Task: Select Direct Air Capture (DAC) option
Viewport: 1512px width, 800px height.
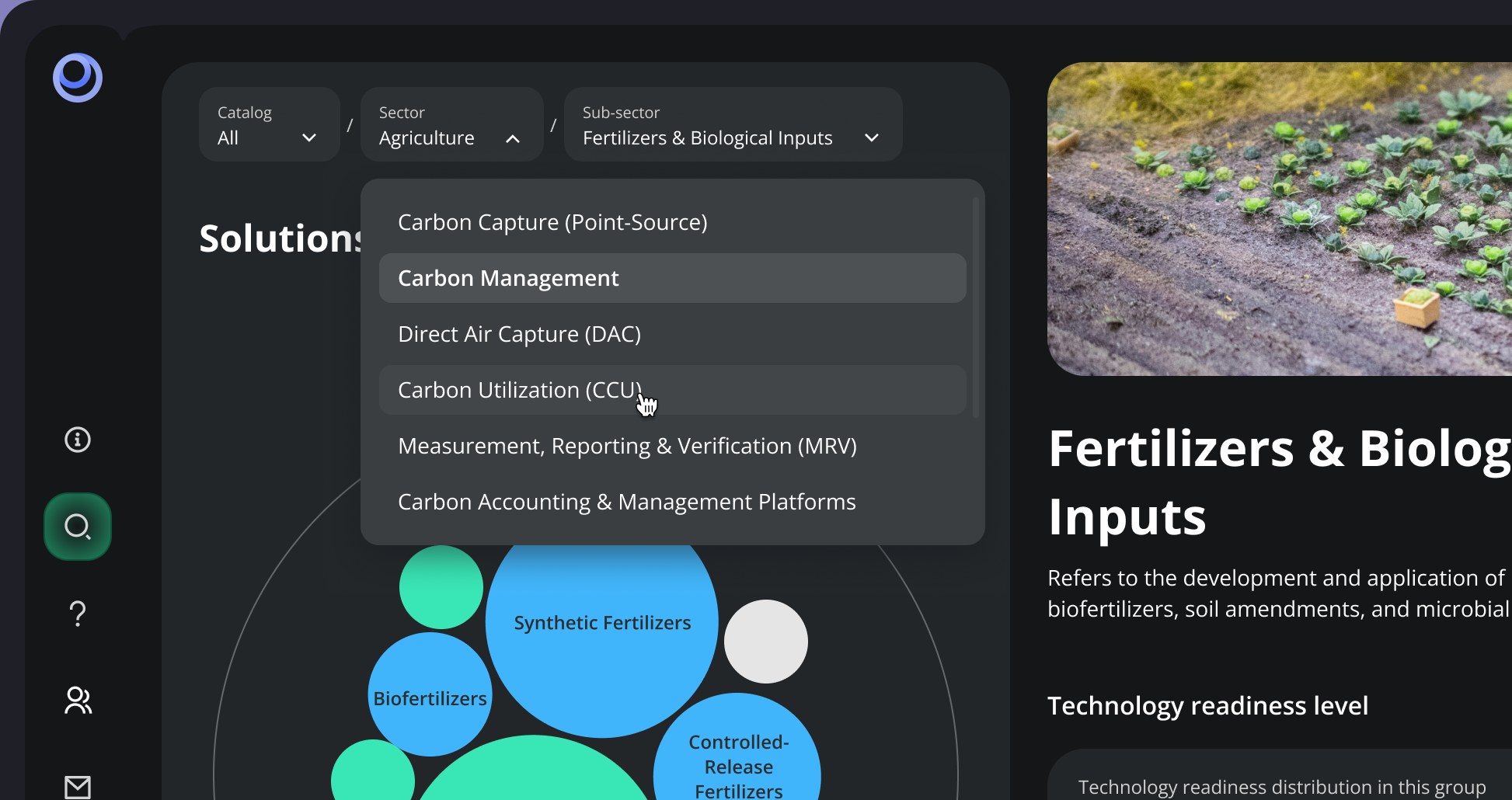Action: point(672,334)
